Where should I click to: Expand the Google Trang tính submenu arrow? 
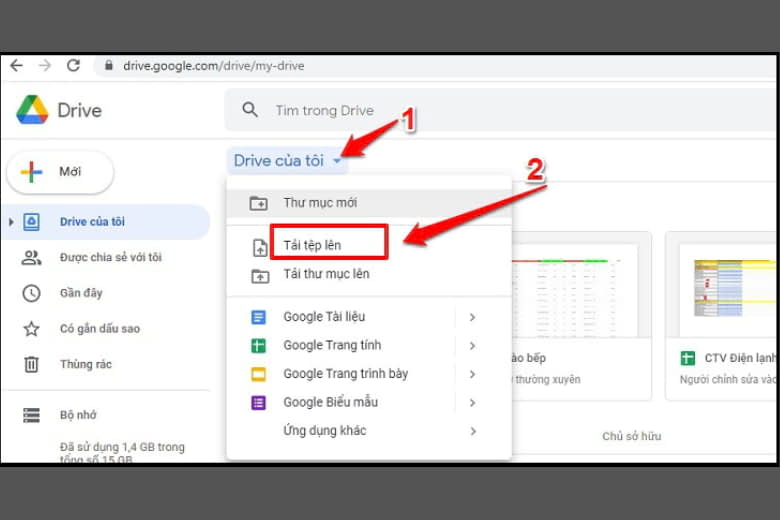(472, 346)
